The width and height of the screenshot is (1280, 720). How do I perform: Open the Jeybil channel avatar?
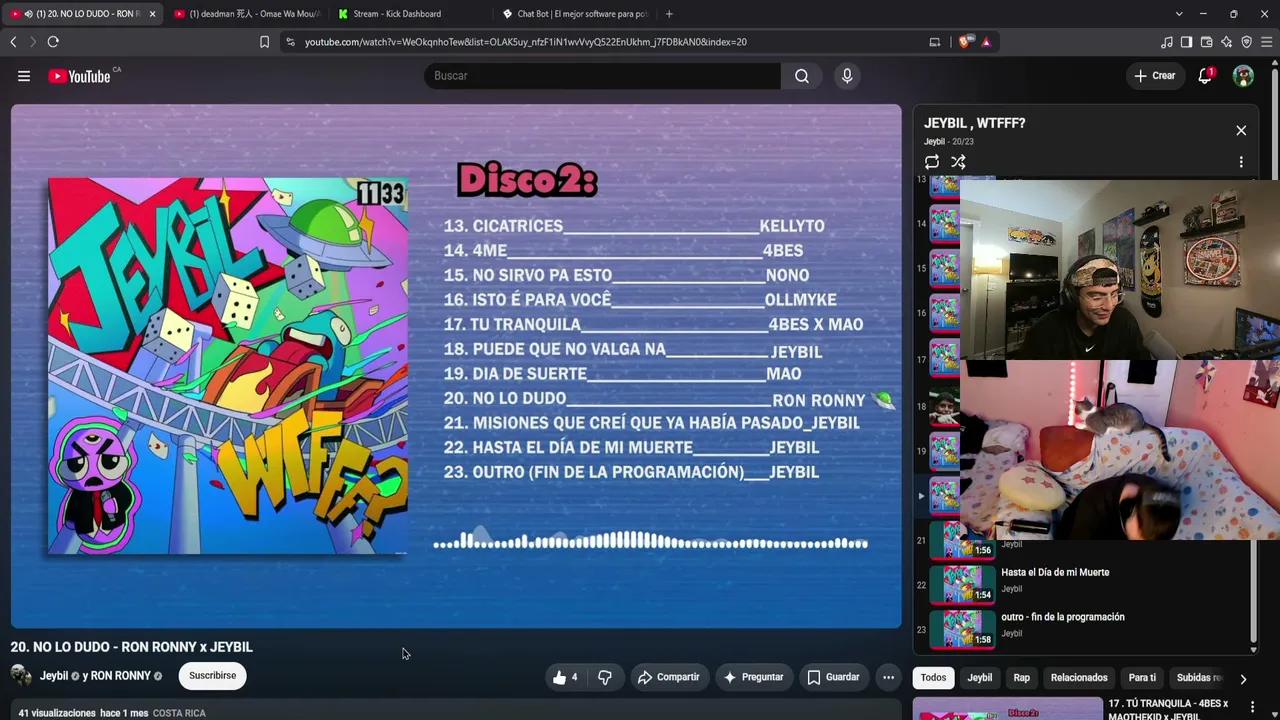[x=21, y=676]
